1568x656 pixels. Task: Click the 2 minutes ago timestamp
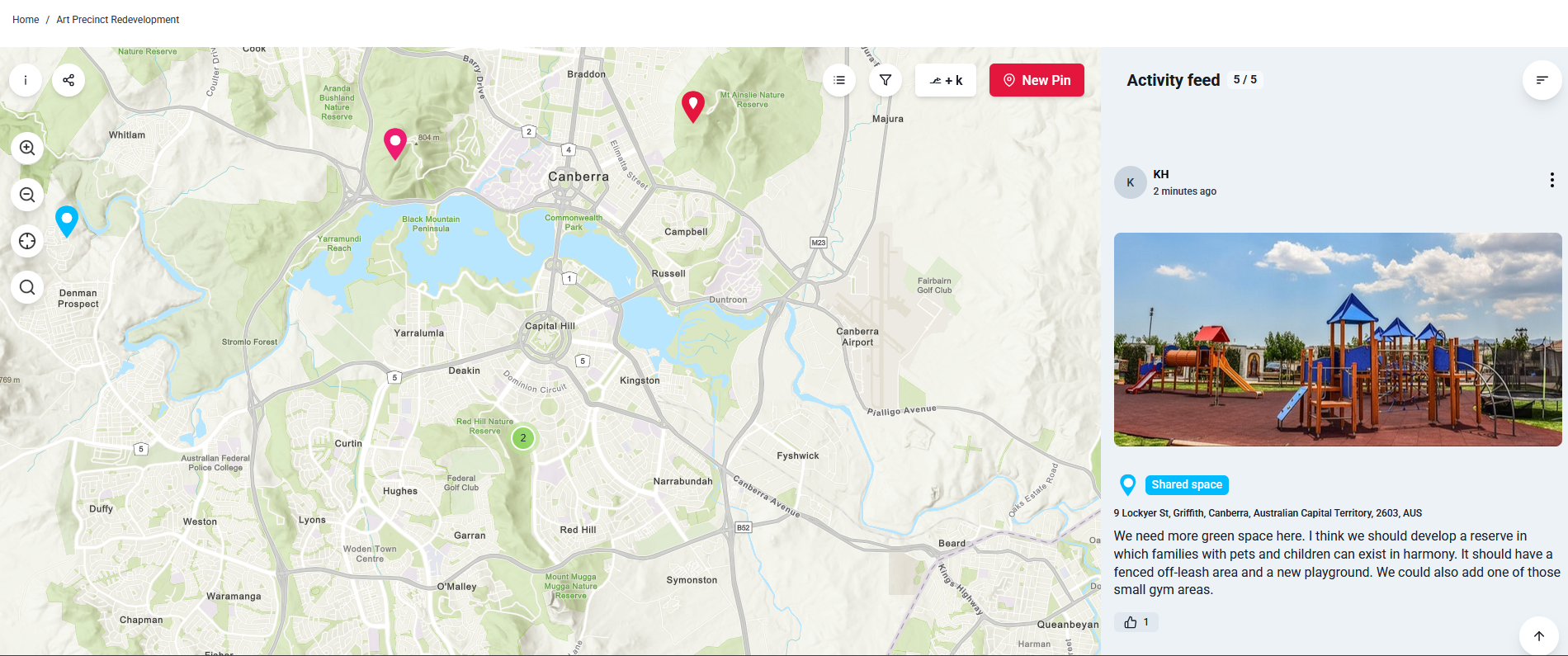(1185, 191)
